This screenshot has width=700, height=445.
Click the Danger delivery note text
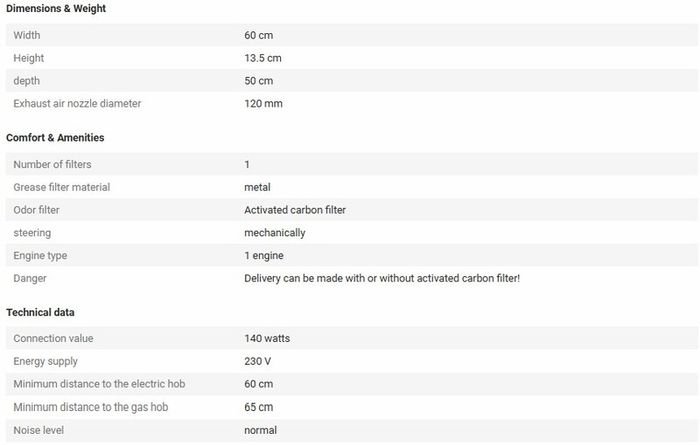pyautogui.click(x=382, y=278)
